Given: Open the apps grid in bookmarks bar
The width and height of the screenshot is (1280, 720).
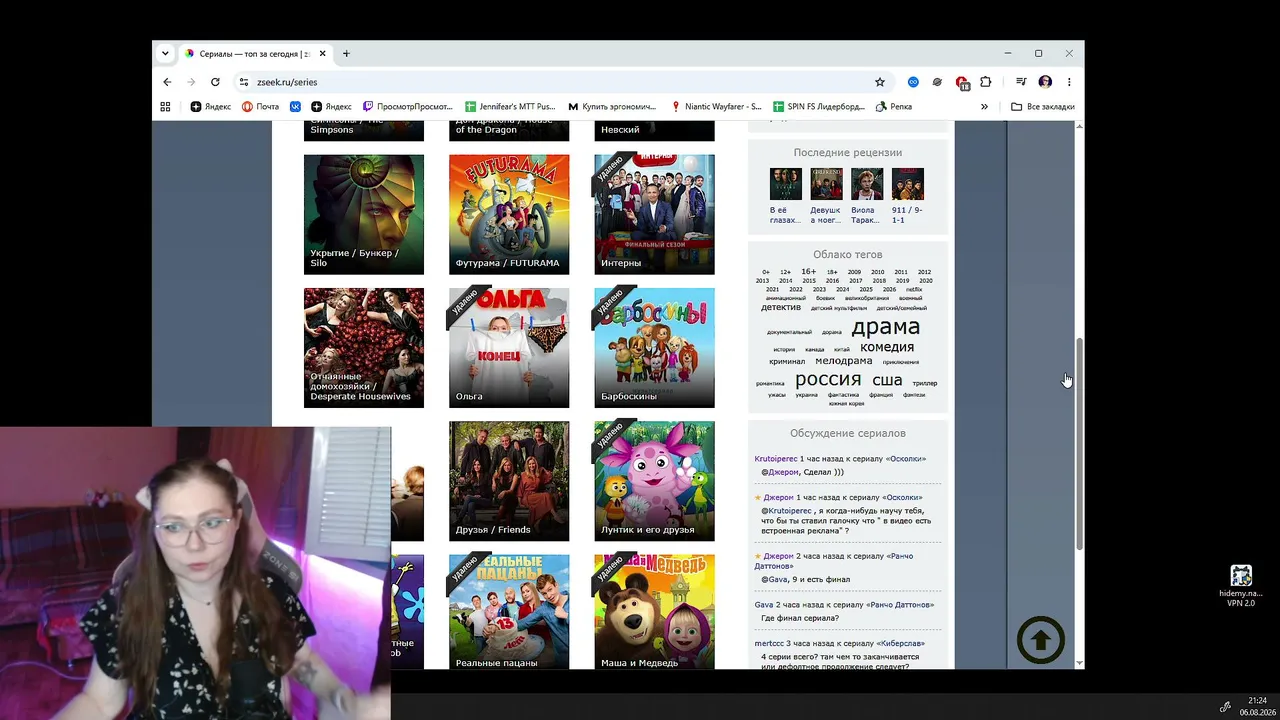Looking at the screenshot, I should (x=165, y=106).
